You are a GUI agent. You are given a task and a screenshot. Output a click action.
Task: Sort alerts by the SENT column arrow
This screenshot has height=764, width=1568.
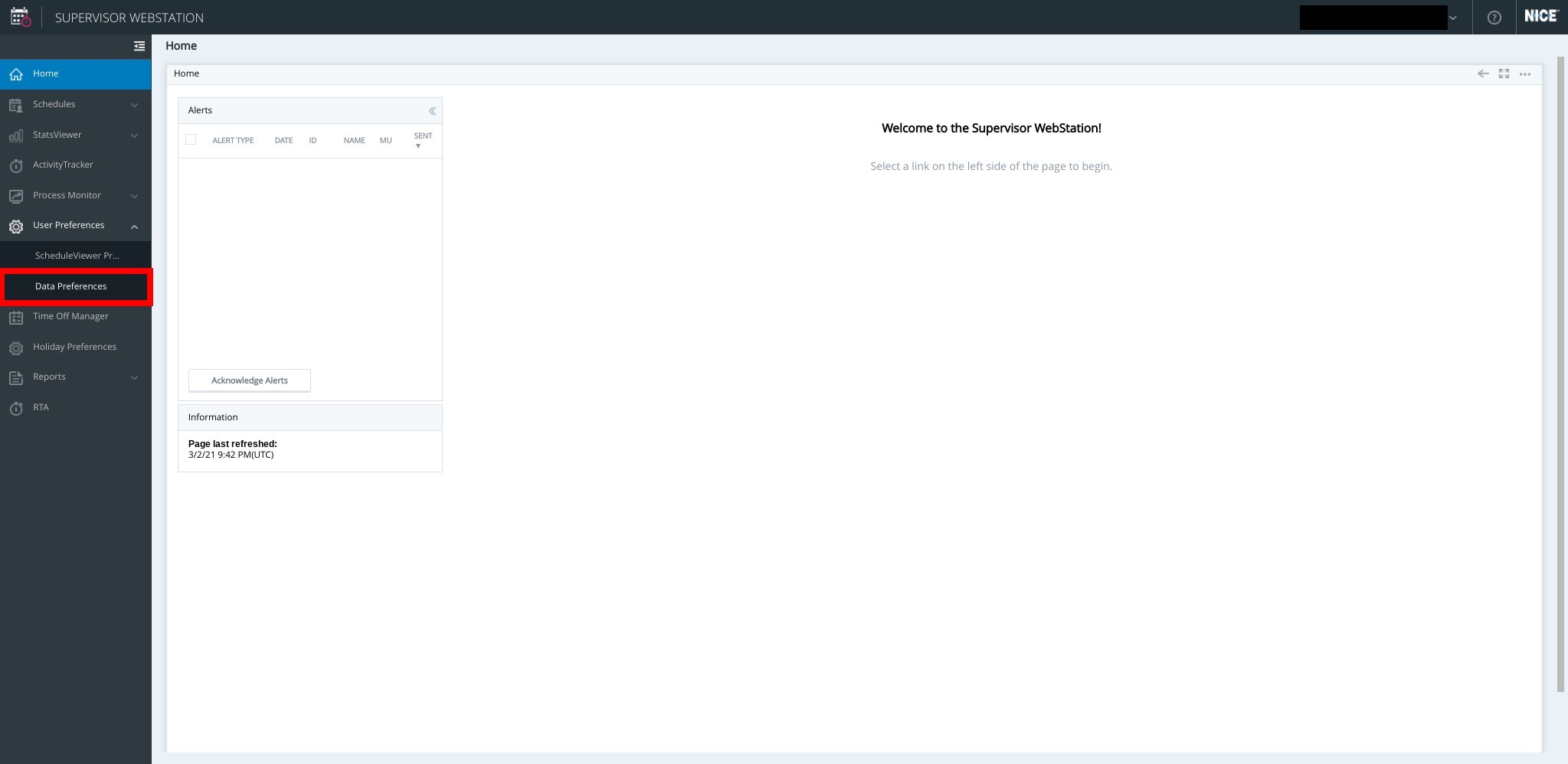(418, 146)
